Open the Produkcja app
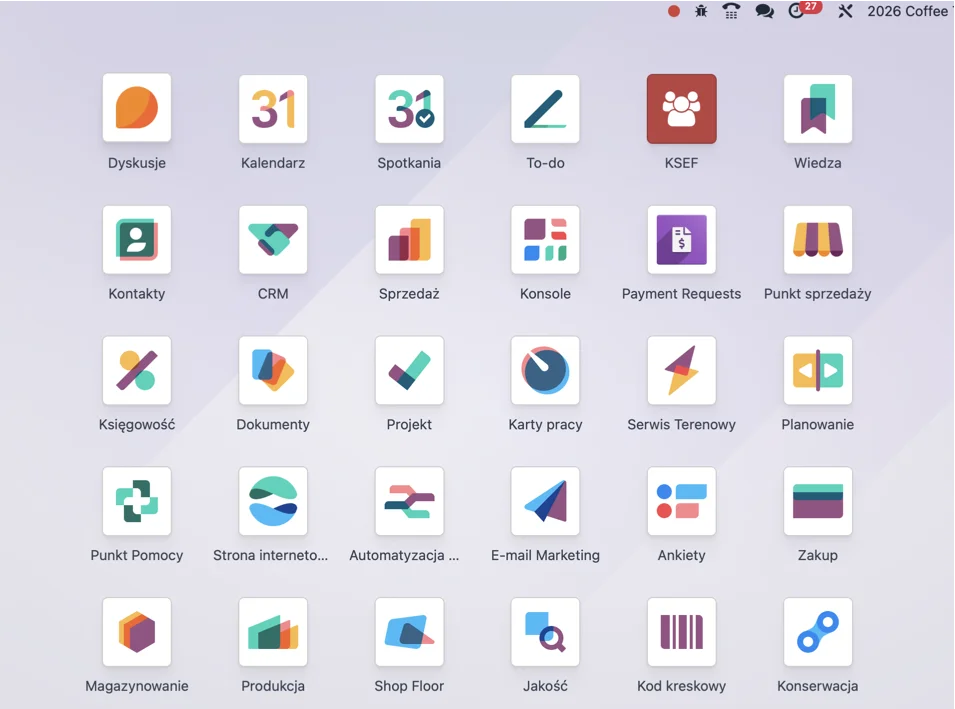Screen dimensions: 955x709 [x=273, y=632]
